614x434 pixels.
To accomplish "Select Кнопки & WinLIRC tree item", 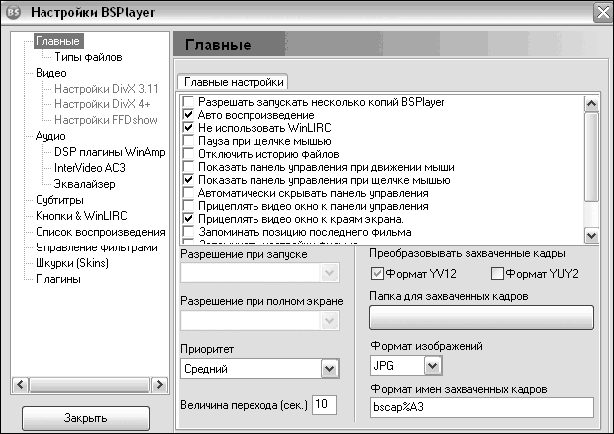I will point(82,216).
